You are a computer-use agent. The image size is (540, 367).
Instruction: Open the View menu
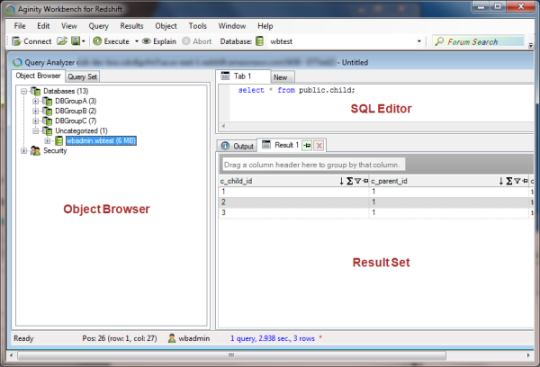coord(69,26)
